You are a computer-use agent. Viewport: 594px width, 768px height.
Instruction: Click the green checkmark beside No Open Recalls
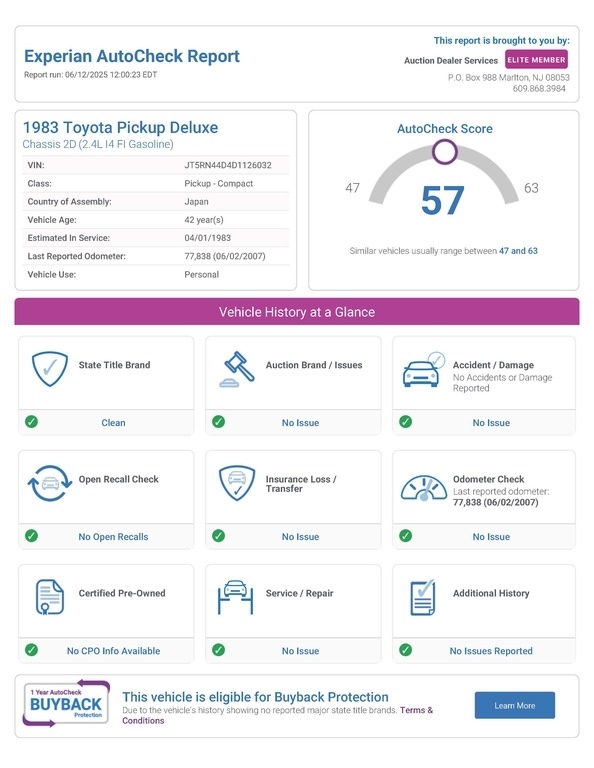[31, 536]
